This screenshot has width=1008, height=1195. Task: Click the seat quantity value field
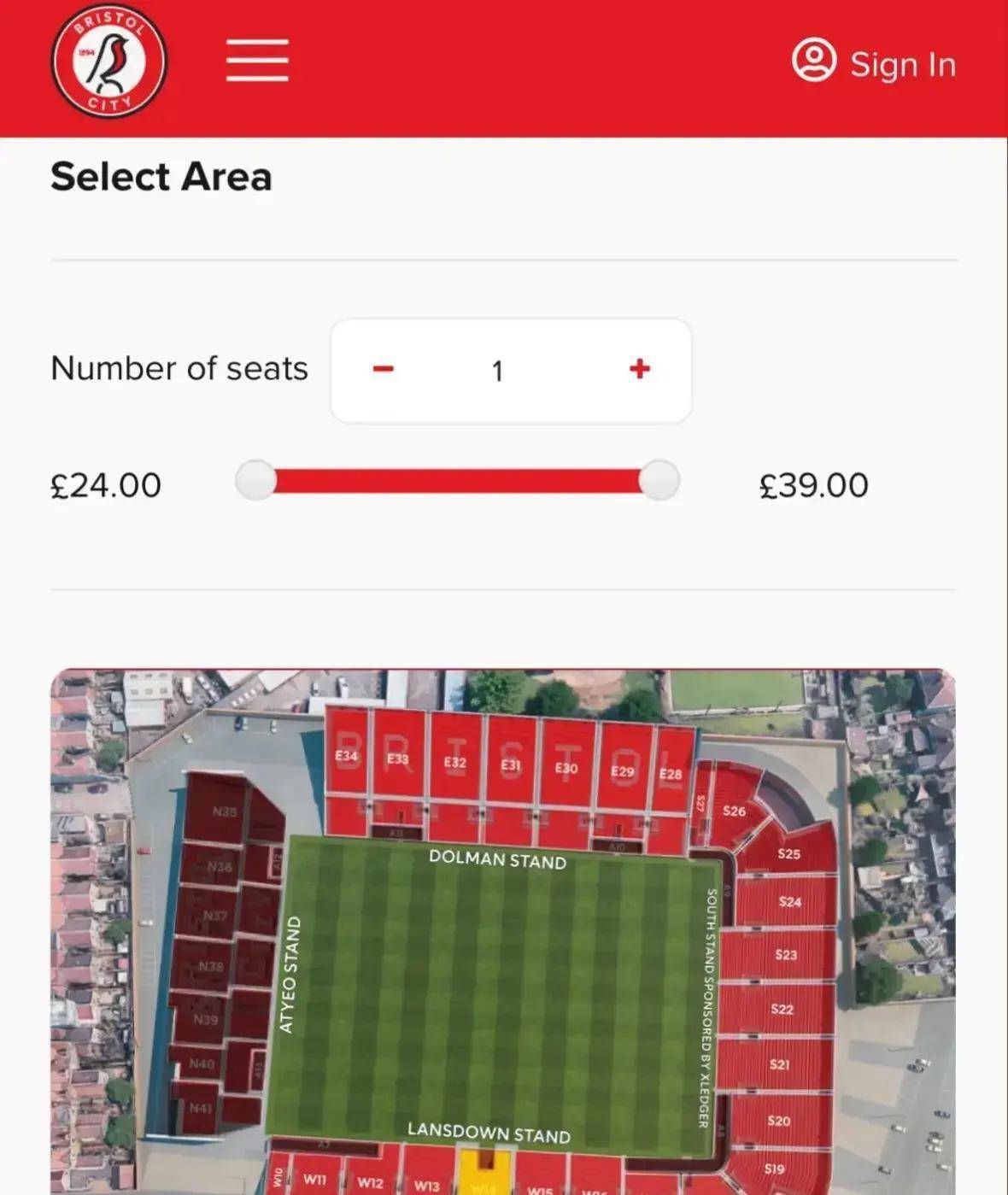click(497, 371)
